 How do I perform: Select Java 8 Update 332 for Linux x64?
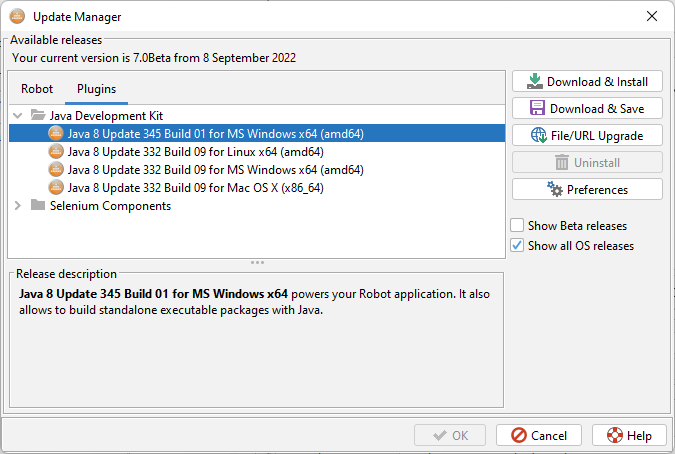[195, 152]
